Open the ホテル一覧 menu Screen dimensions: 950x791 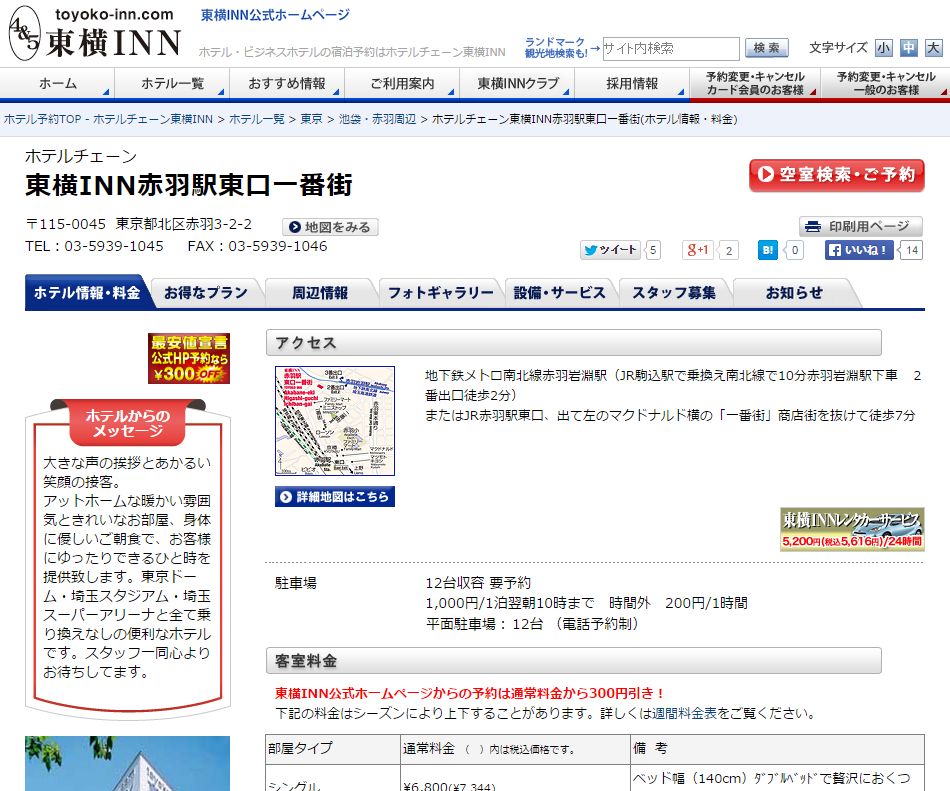pos(172,84)
